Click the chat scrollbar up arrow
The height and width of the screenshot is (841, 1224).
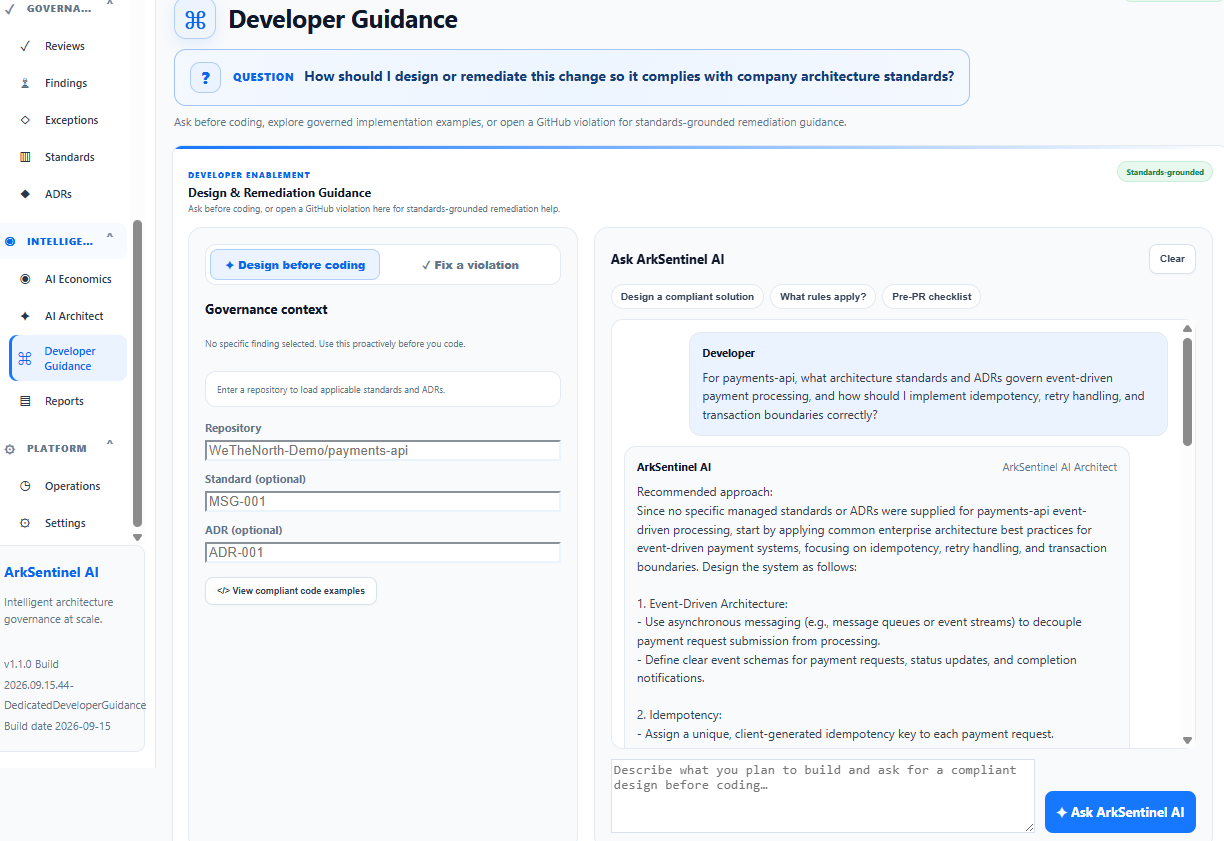tap(1187, 328)
